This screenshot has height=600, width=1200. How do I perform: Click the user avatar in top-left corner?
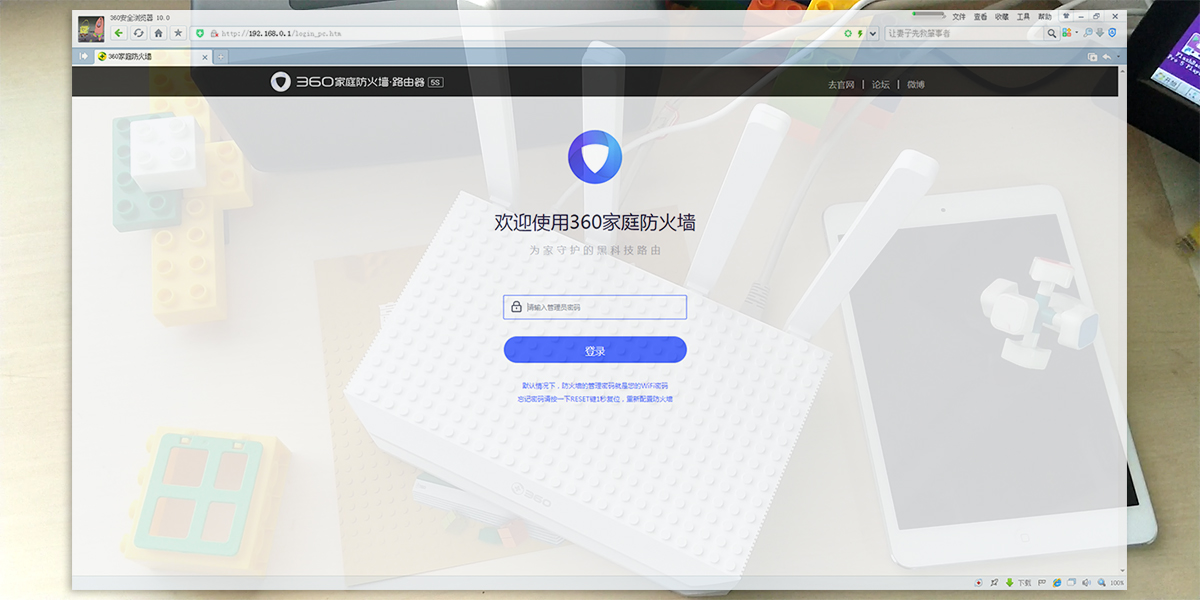coord(91,27)
